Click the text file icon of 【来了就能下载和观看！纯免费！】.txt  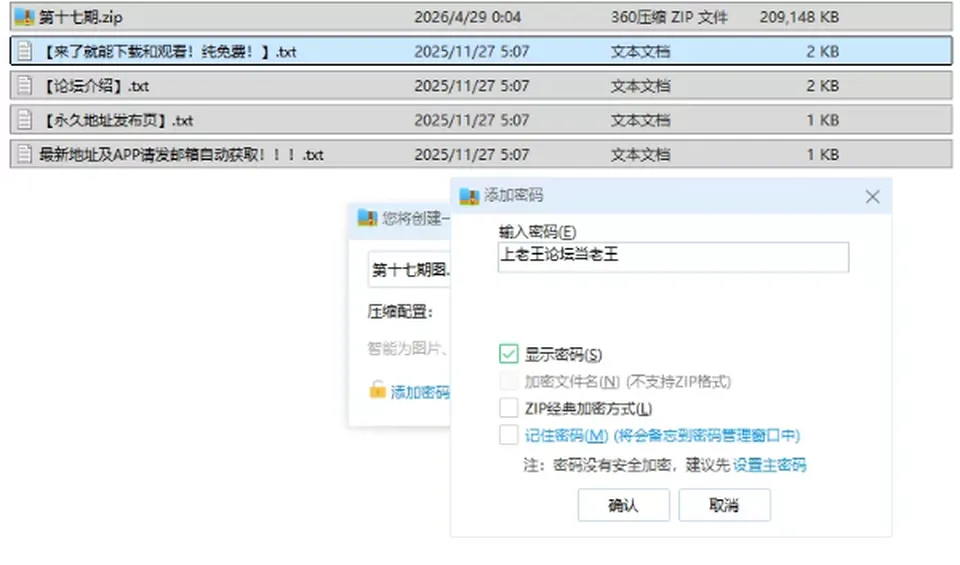tap(24, 51)
